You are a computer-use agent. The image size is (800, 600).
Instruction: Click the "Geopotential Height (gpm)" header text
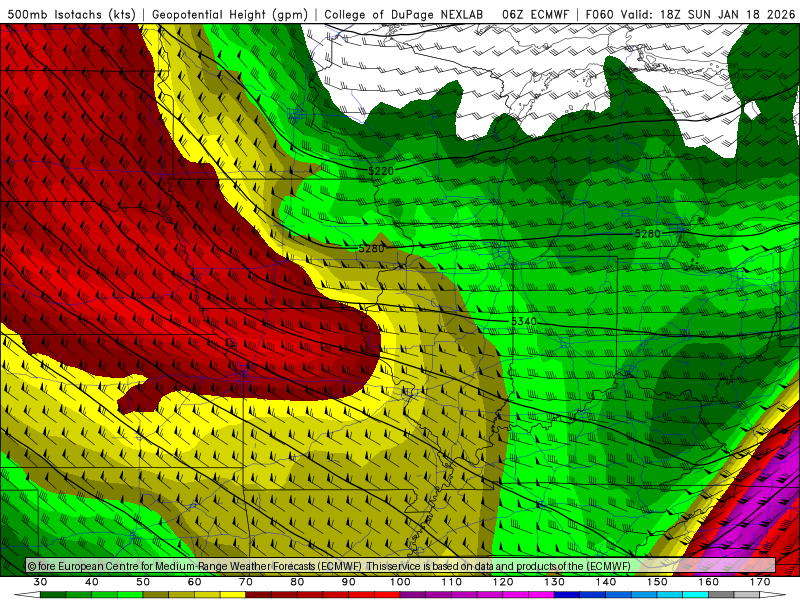(230, 14)
